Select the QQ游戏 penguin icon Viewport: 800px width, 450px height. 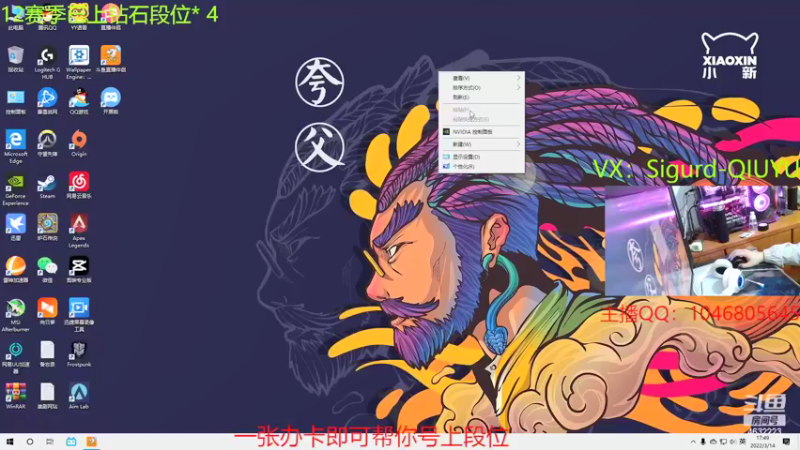[x=79, y=102]
